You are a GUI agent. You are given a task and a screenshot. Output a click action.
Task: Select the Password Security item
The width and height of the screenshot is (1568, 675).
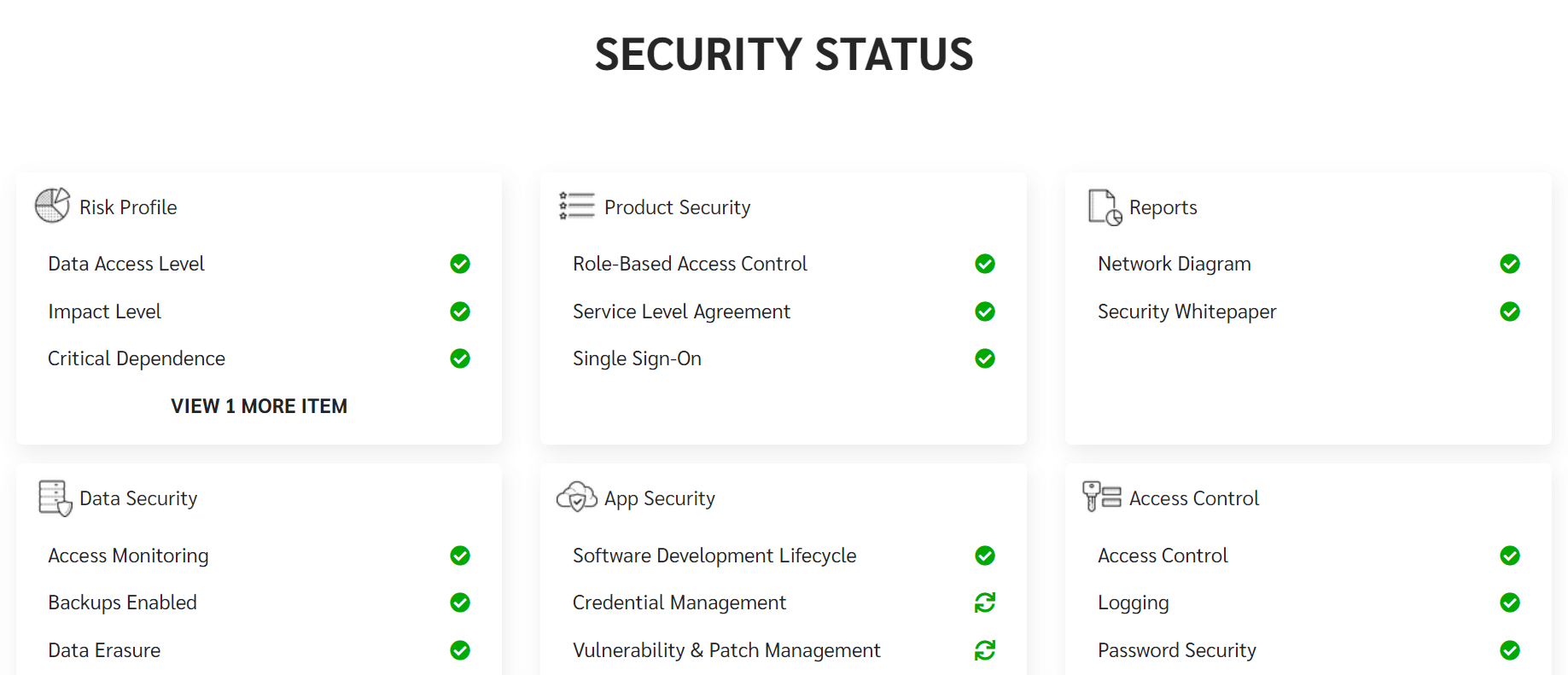pyautogui.click(x=1177, y=650)
